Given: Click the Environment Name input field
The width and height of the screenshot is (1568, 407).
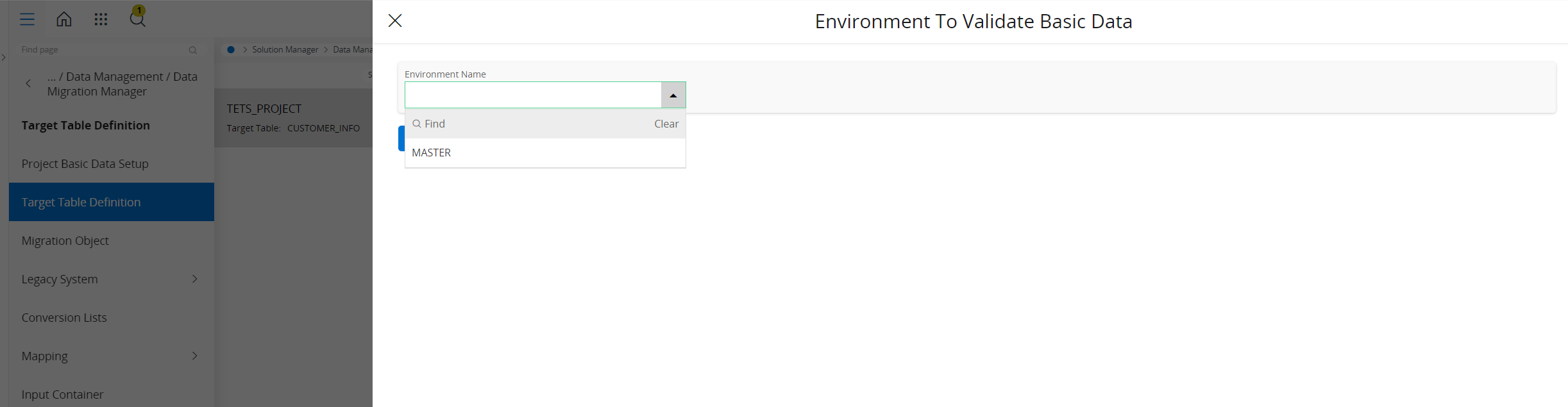Looking at the screenshot, I should click(532, 95).
